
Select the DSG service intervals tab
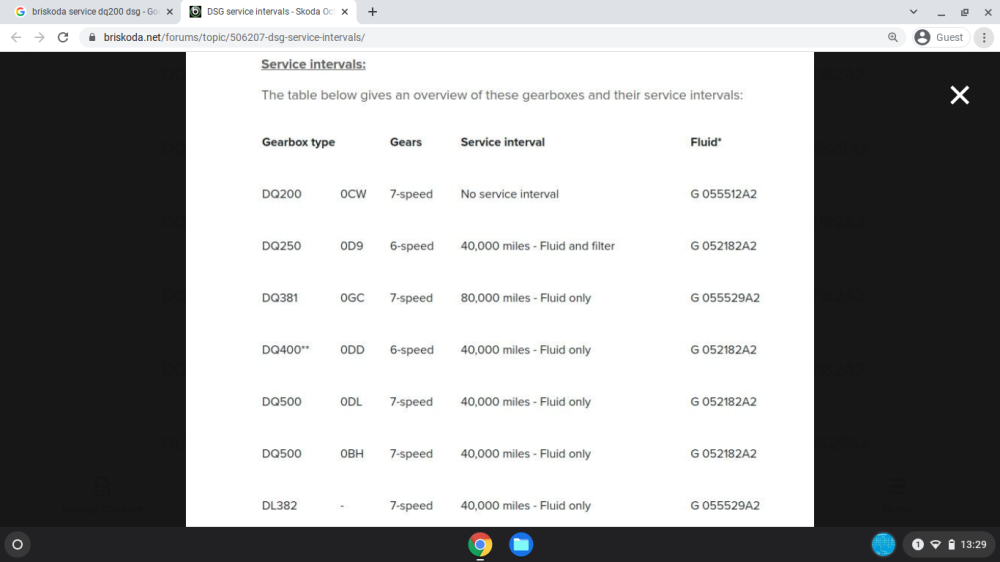click(x=268, y=11)
